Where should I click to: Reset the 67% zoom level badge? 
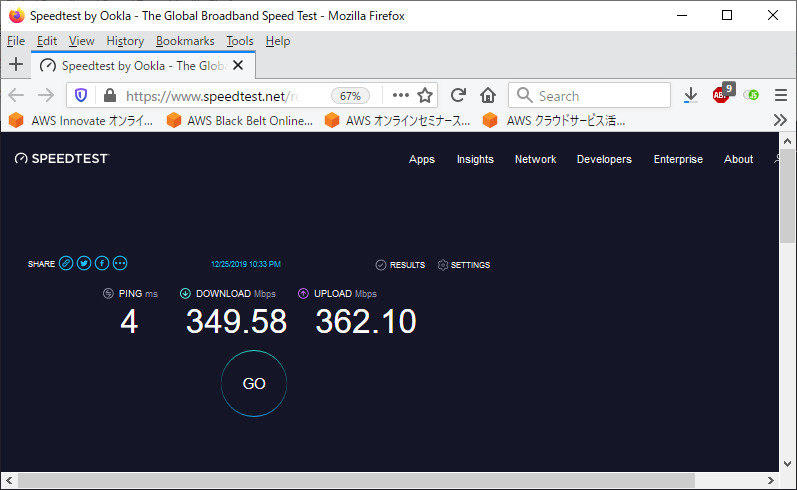pyautogui.click(x=350, y=96)
